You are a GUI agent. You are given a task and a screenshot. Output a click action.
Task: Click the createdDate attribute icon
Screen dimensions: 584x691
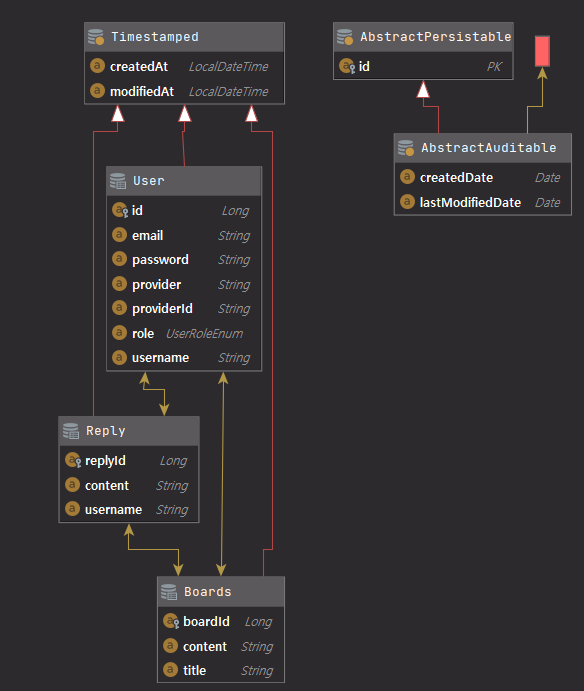407,177
